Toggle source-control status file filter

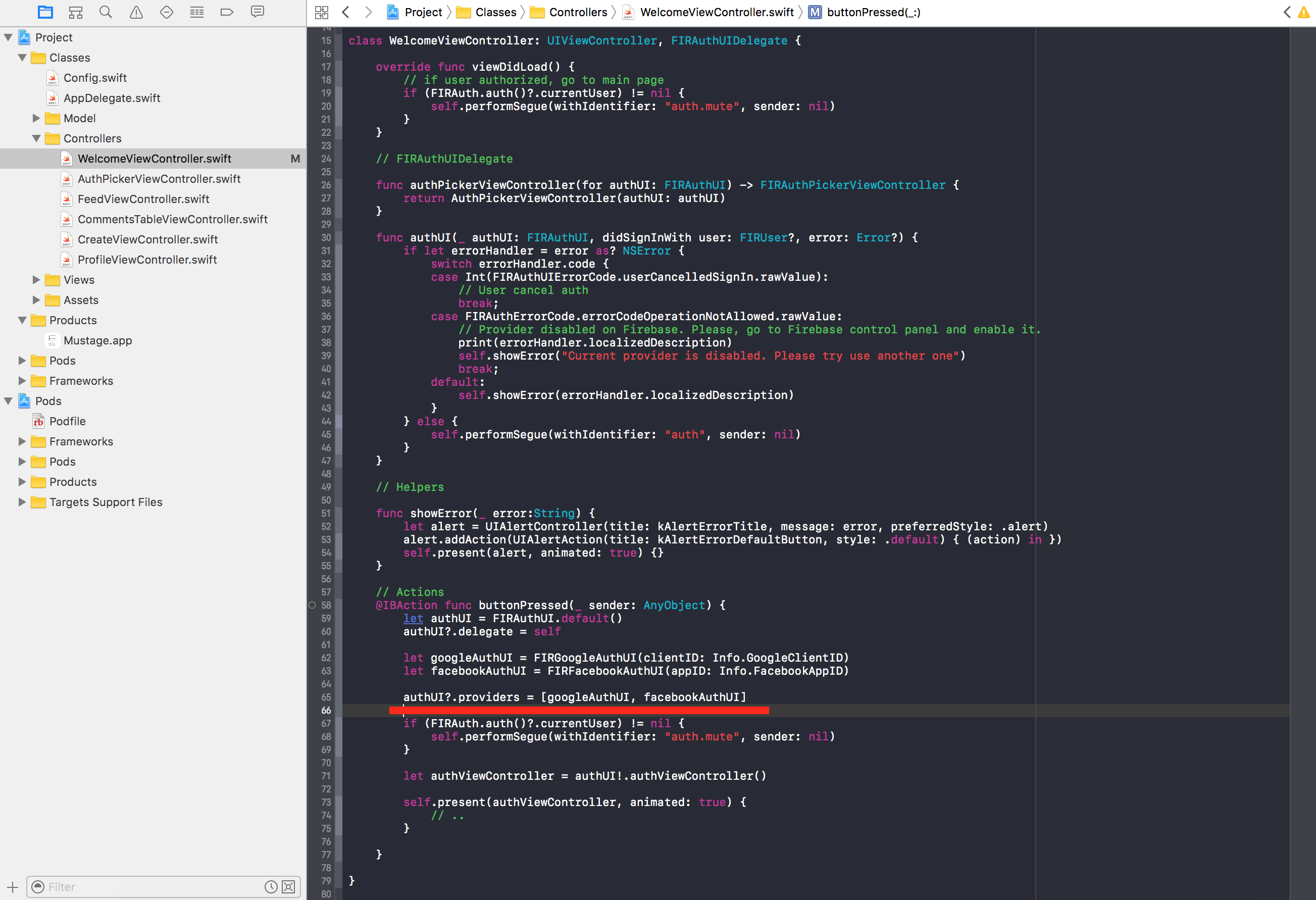(288, 887)
